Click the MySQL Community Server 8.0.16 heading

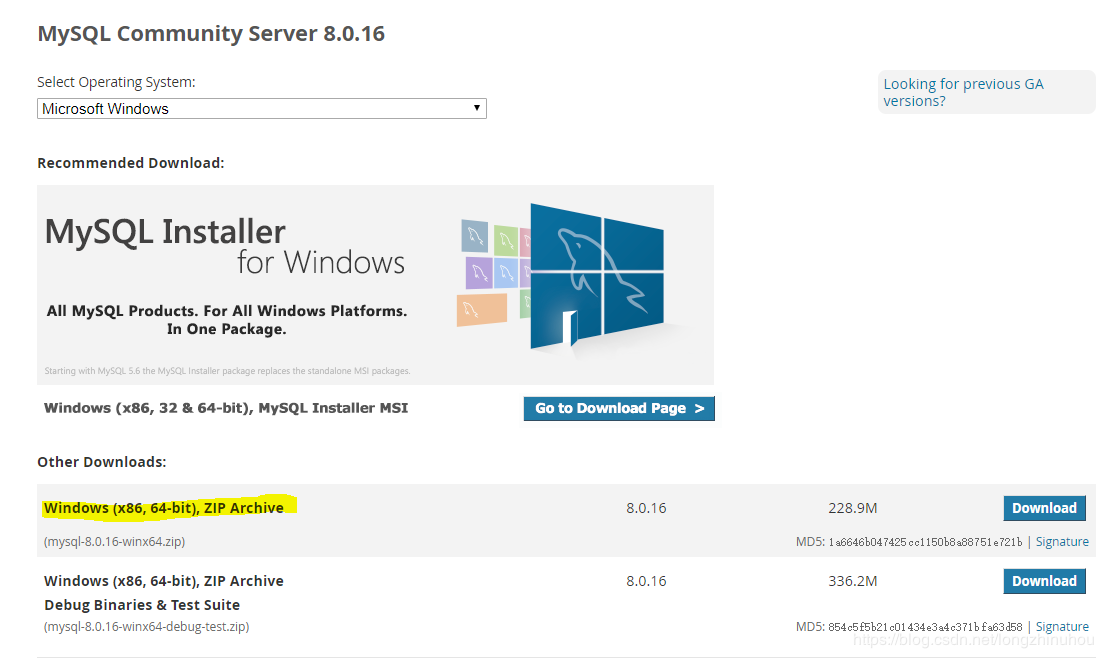click(211, 34)
